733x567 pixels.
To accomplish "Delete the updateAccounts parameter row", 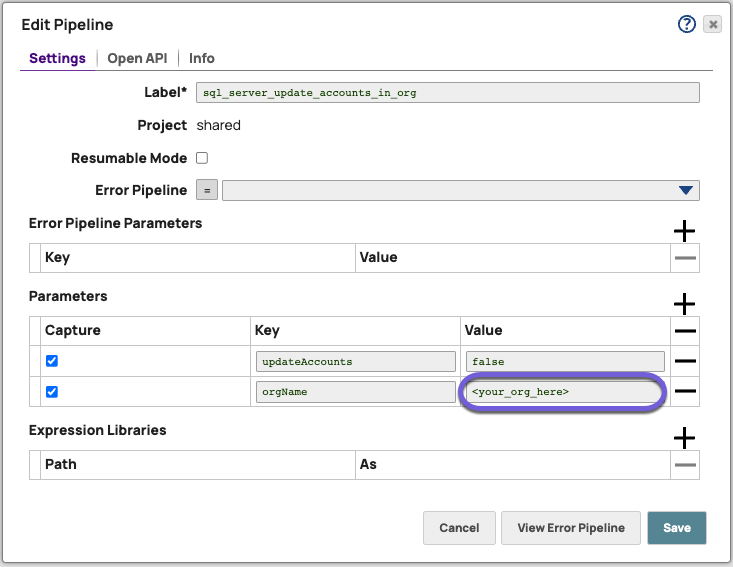I will 685,361.
